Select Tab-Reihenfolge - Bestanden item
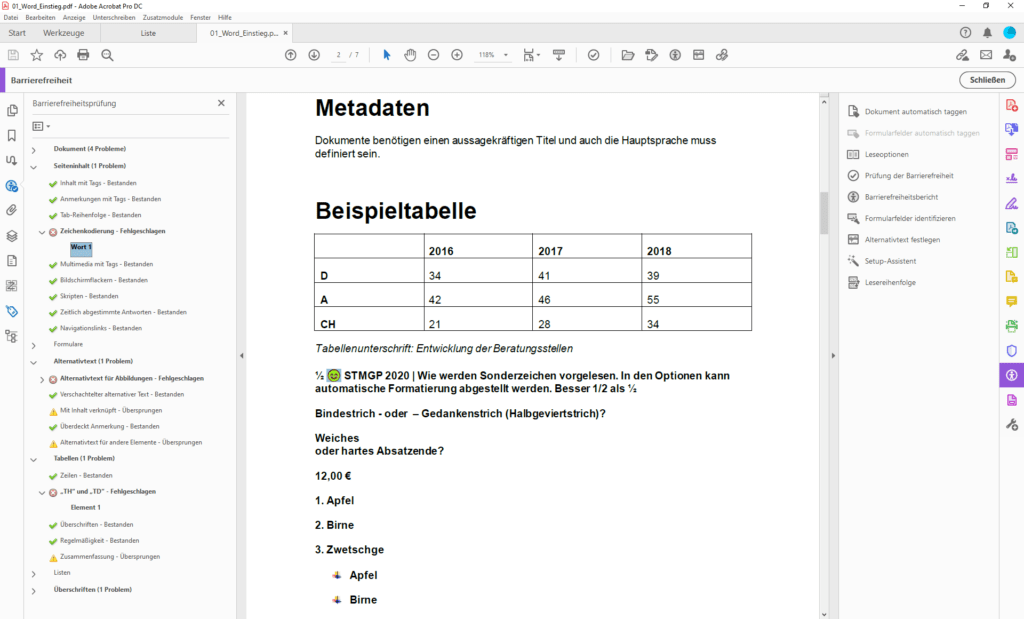1024x619 pixels. [101, 215]
